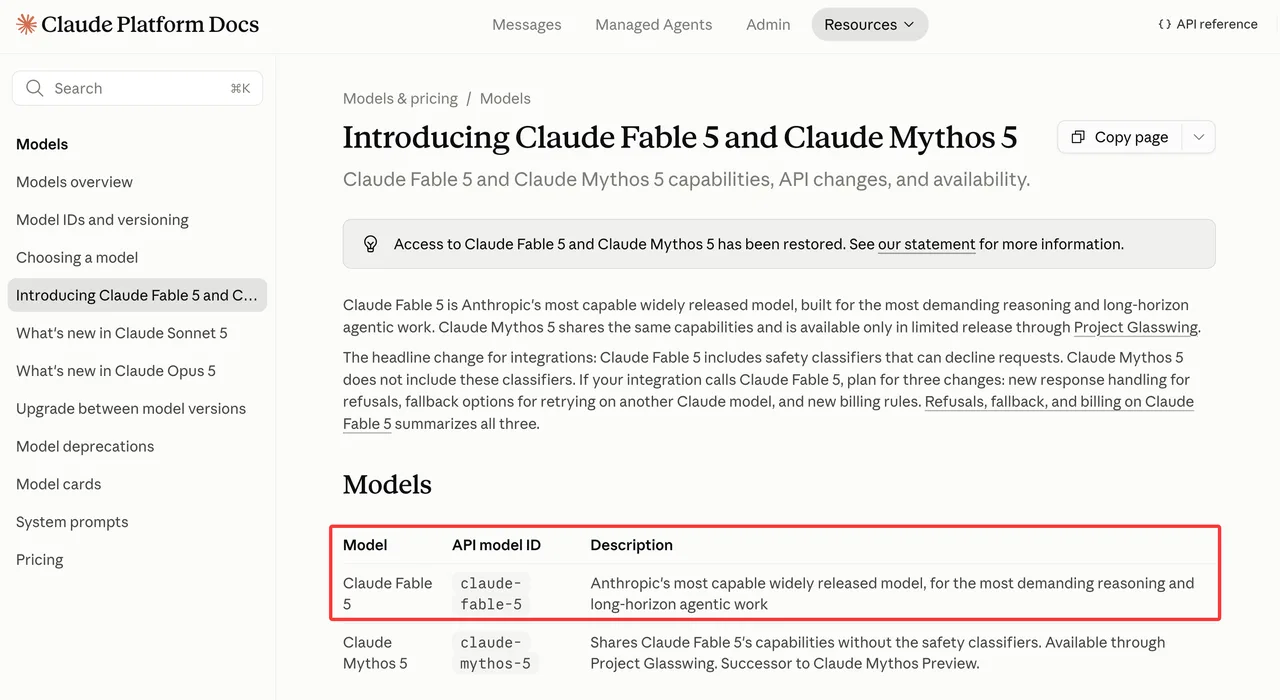This screenshot has width=1280, height=700.
Task: Click the lightbulb icon in the notice banner
Action: click(x=370, y=244)
